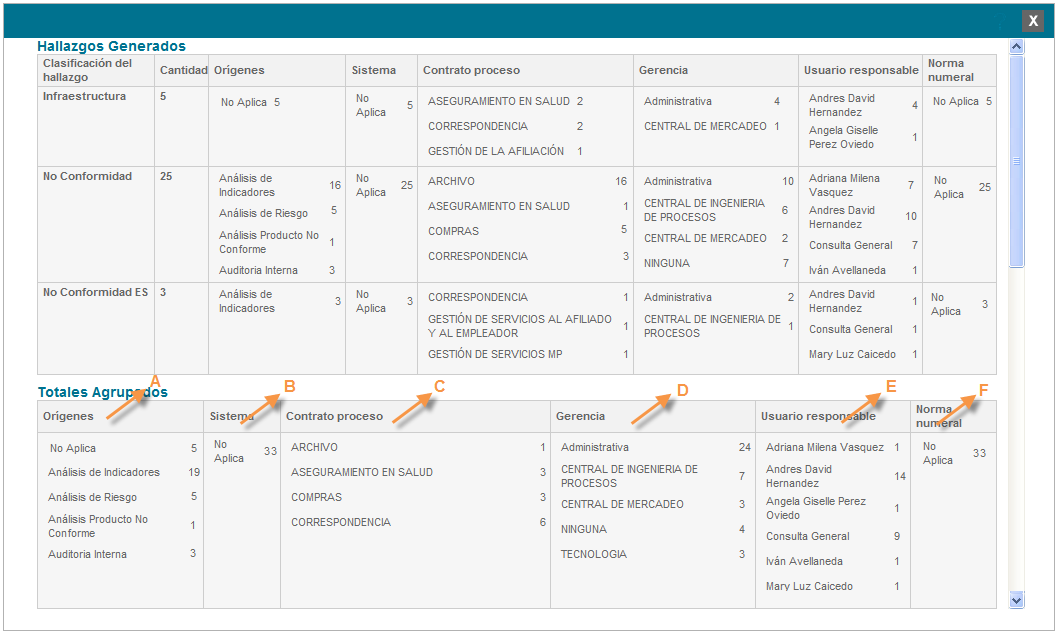The height and width of the screenshot is (637, 1060).
Task: Click the Clasificación del hallazgo column header
Action: (x=88, y=70)
